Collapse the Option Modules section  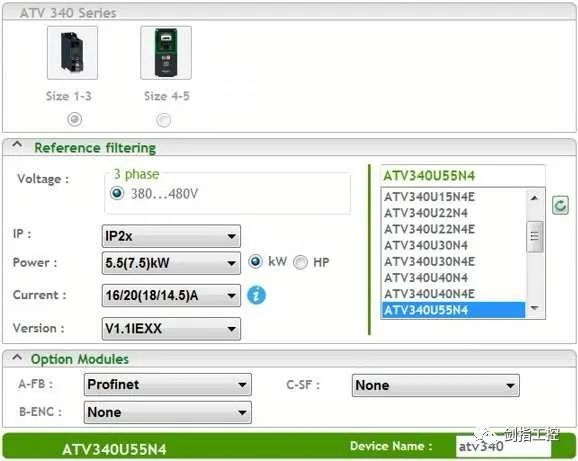[17, 357]
